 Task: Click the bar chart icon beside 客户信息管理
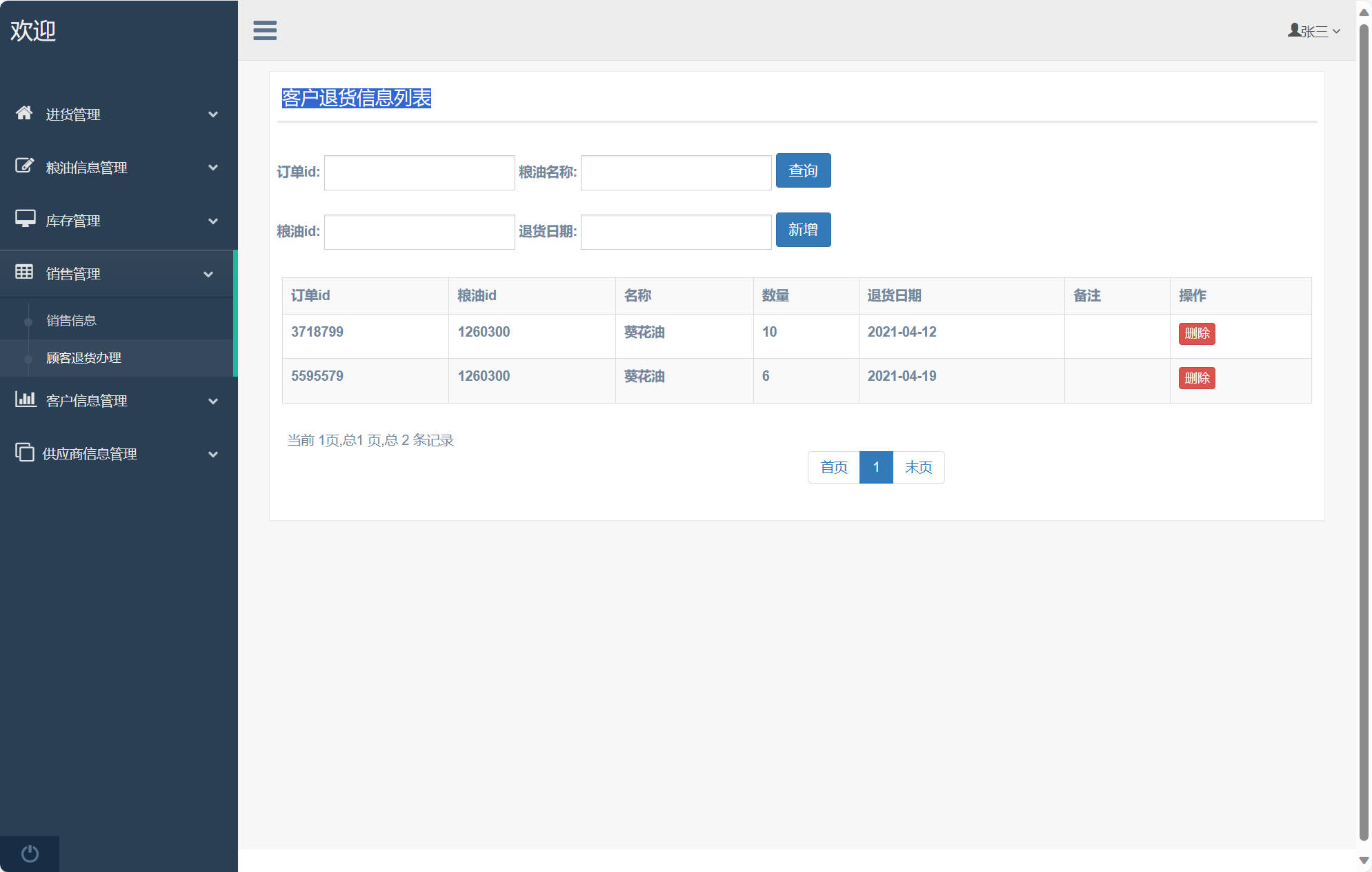coord(25,399)
